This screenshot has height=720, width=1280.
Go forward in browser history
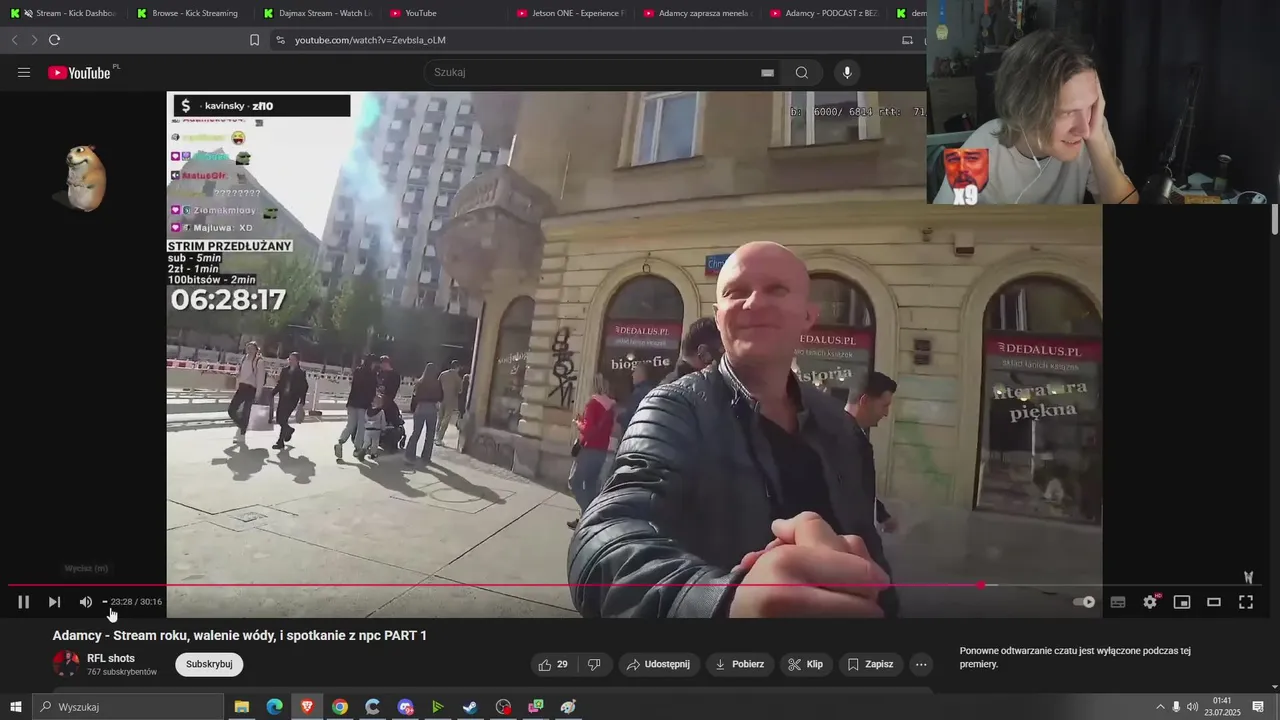click(33, 40)
